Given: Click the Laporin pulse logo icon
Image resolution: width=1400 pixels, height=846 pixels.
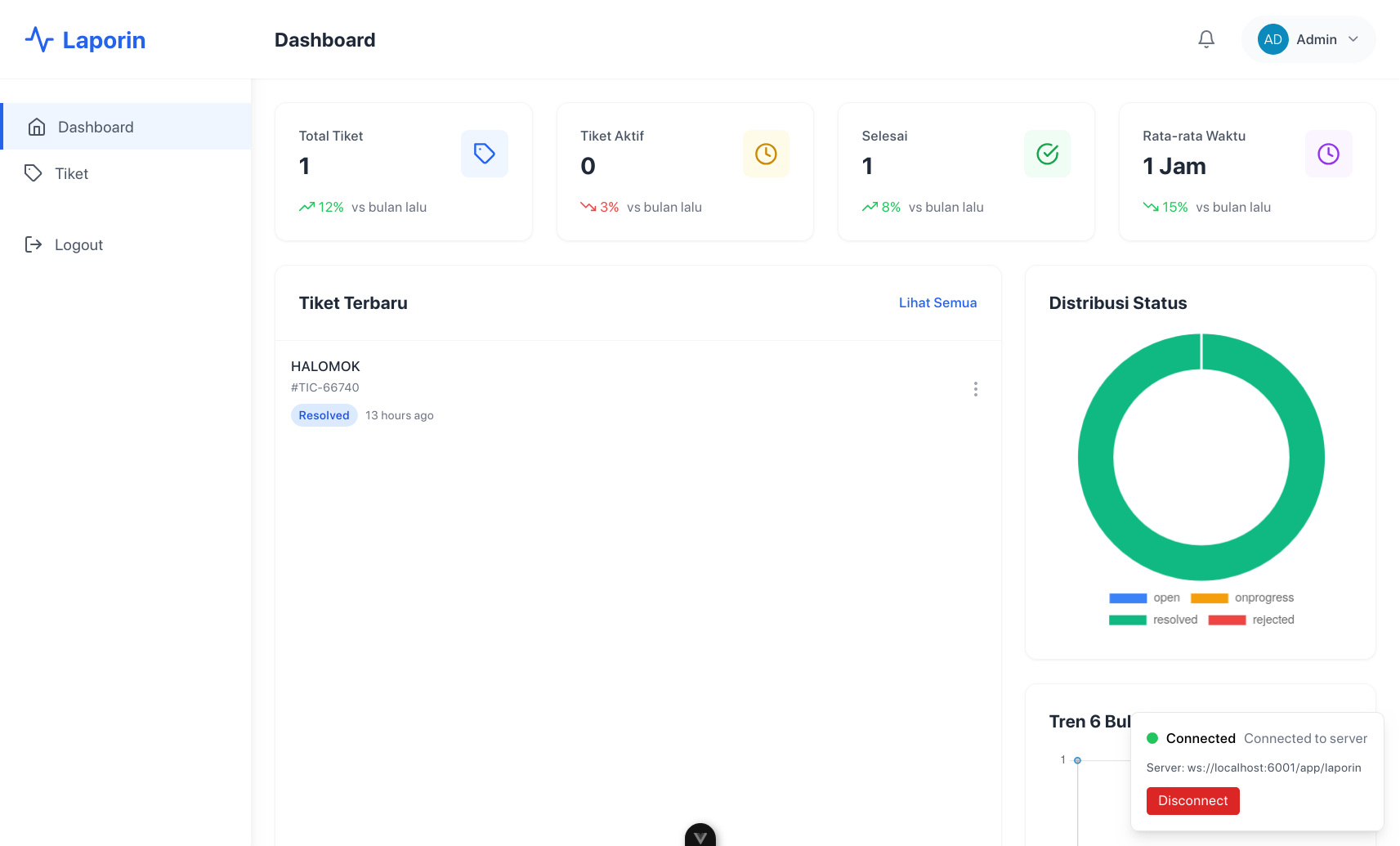Looking at the screenshot, I should [x=39, y=39].
